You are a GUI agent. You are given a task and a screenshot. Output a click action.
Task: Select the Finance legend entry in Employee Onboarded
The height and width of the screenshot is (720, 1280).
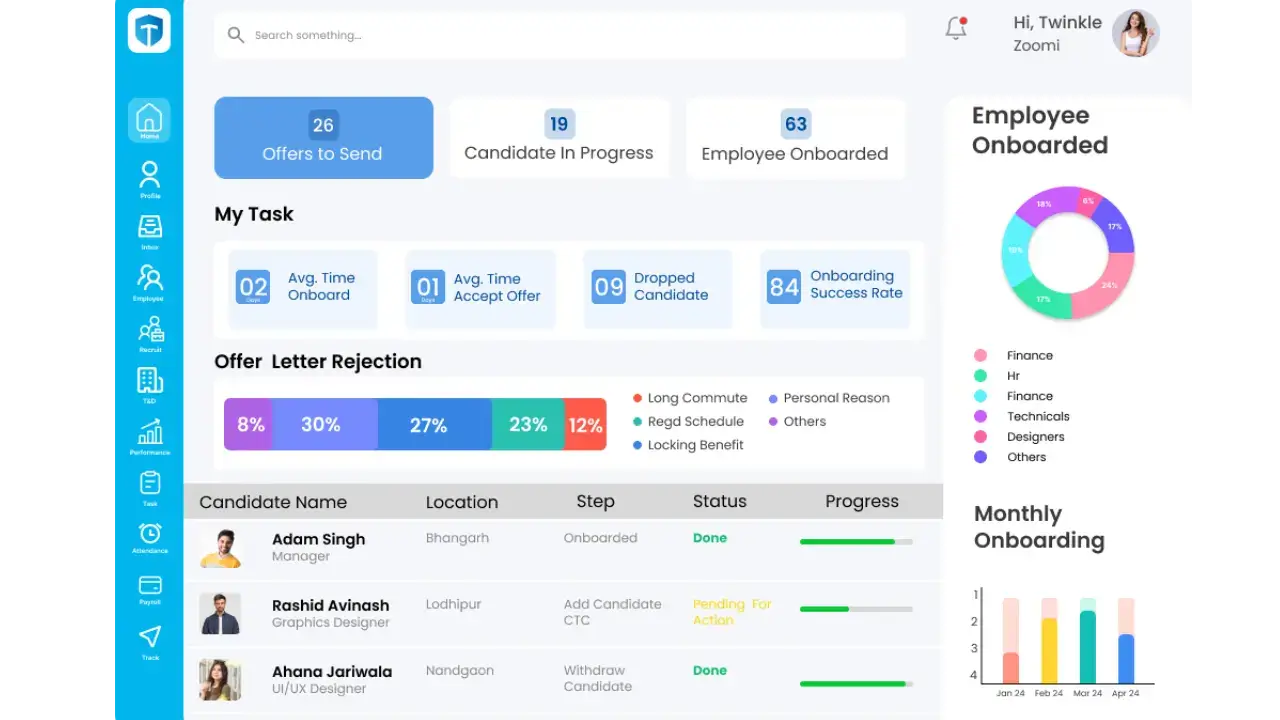point(1029,355)
